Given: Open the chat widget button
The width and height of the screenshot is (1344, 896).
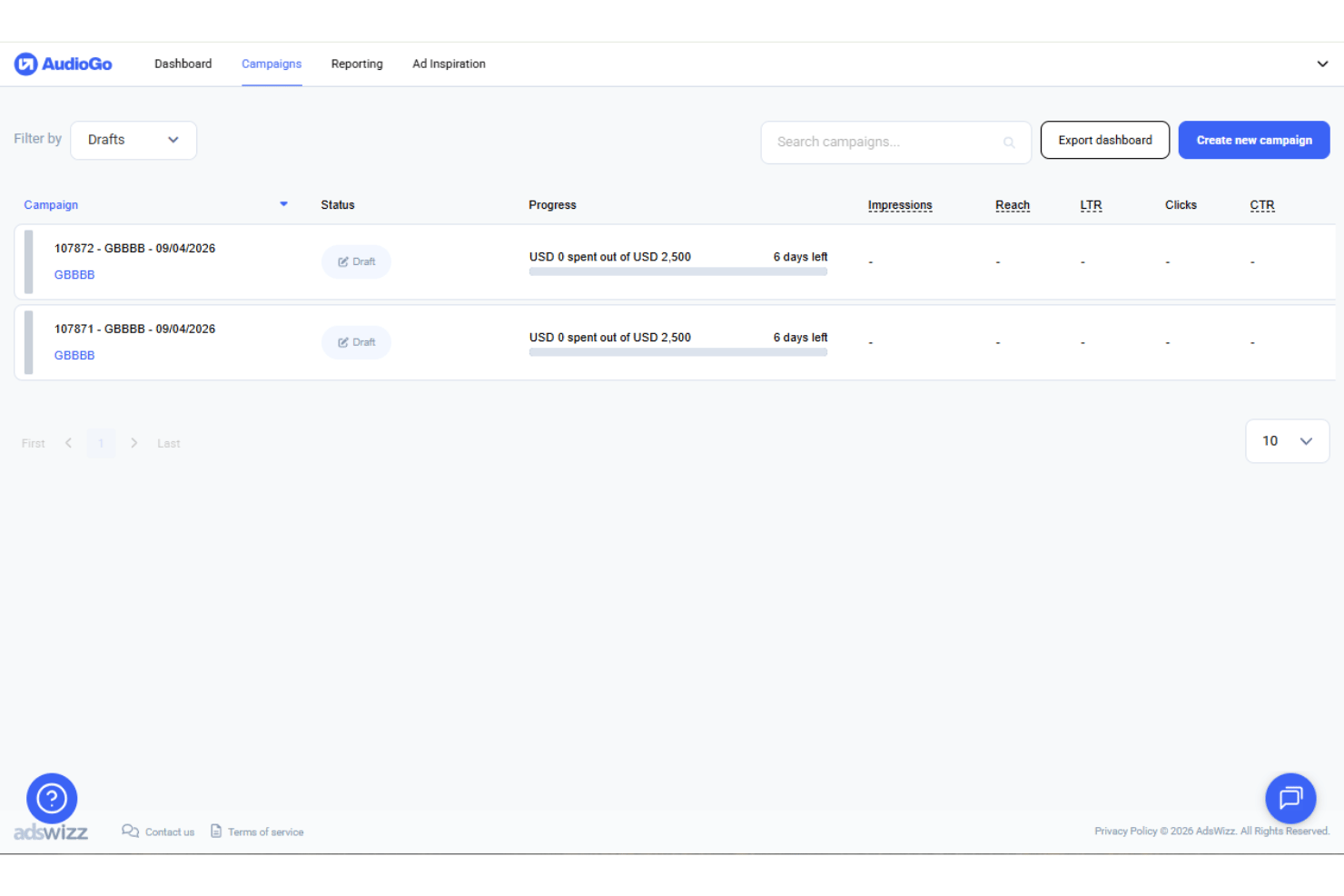Looking at the screenshot, I should click(1290, 798).
